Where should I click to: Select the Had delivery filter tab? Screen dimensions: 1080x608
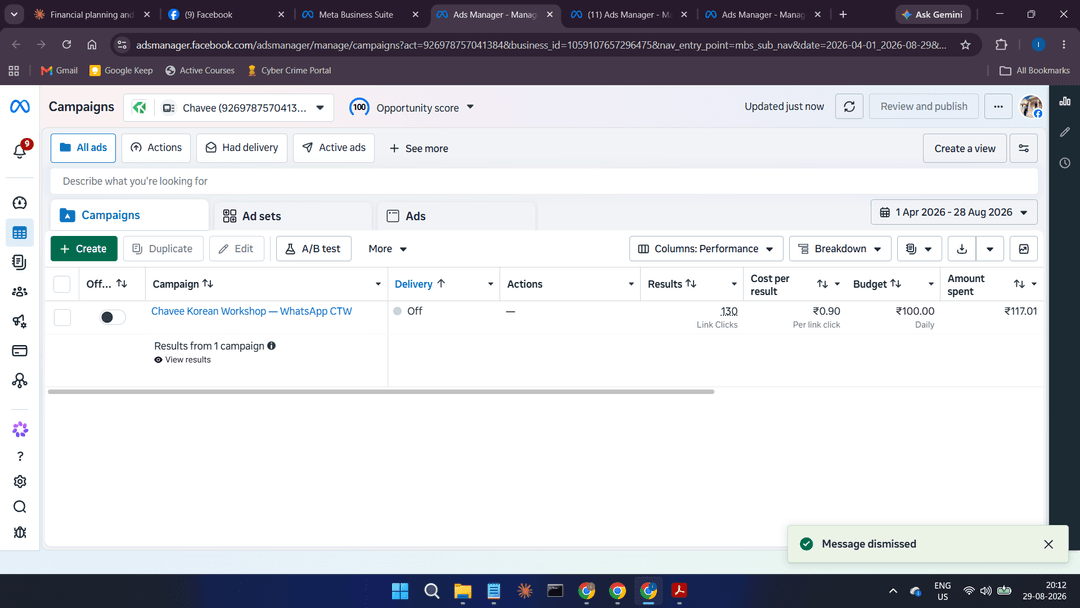[x=242, y=148]
